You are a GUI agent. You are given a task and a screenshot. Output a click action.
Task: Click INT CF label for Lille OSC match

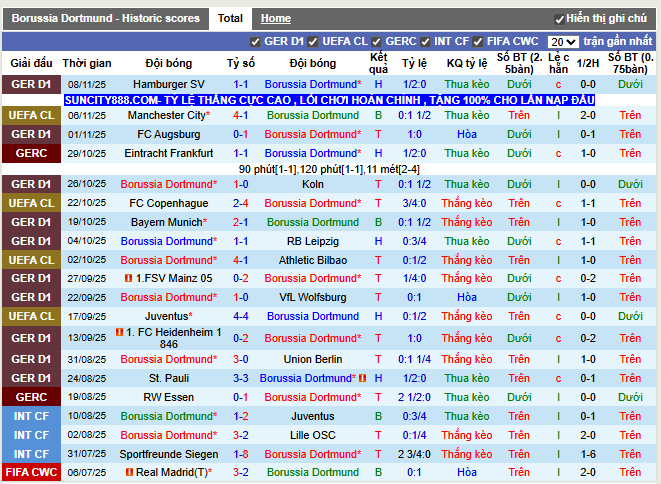31,435
